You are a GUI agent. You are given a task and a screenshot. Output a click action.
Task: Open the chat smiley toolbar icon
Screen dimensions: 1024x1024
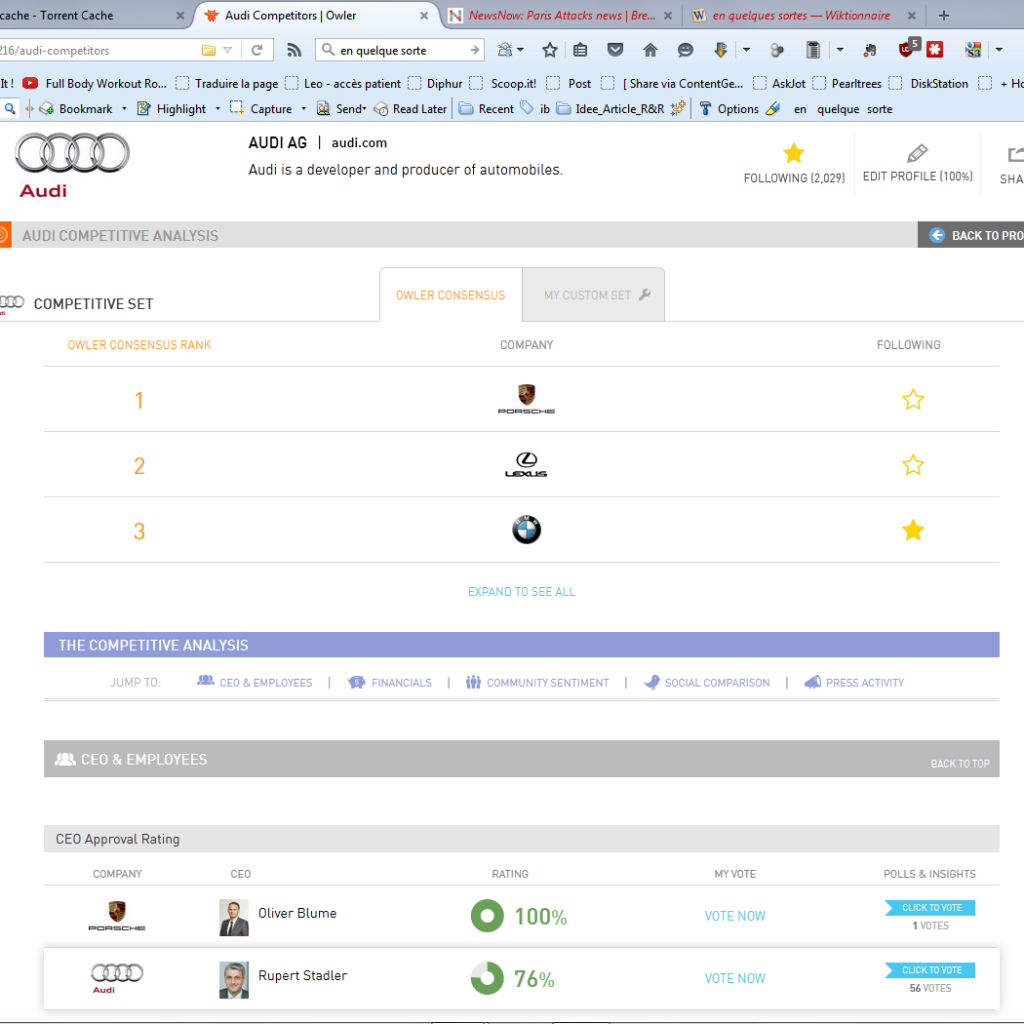[685, 50]
